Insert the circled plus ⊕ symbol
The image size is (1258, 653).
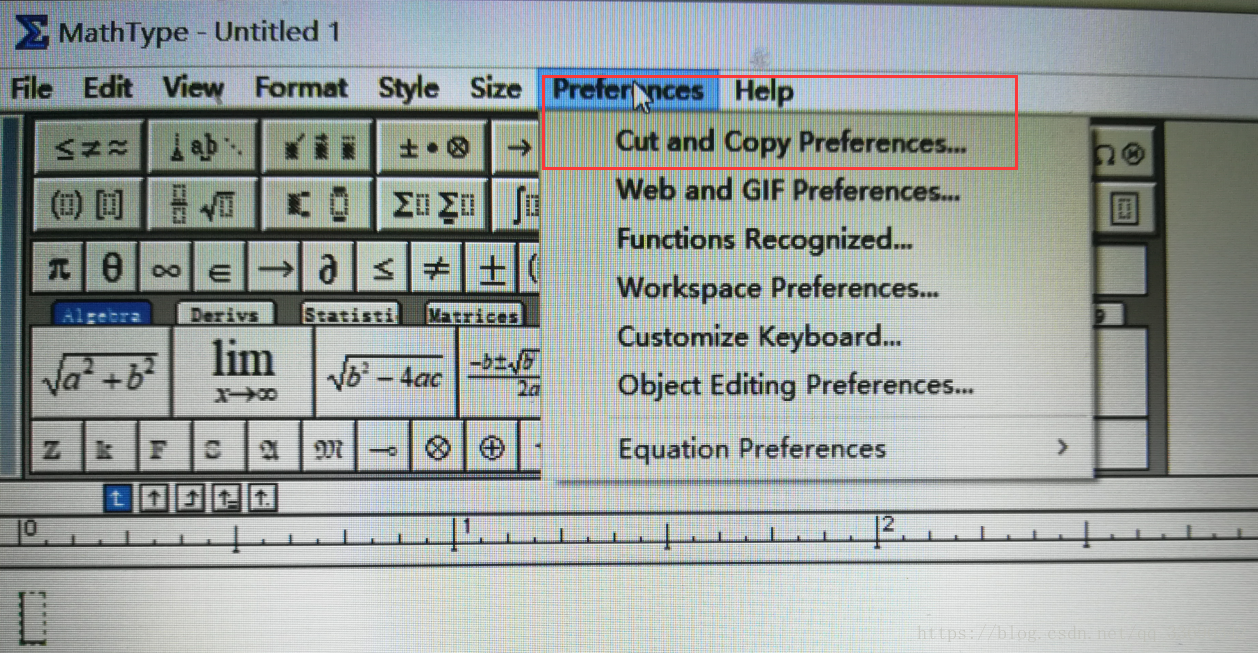coord(491,448)
